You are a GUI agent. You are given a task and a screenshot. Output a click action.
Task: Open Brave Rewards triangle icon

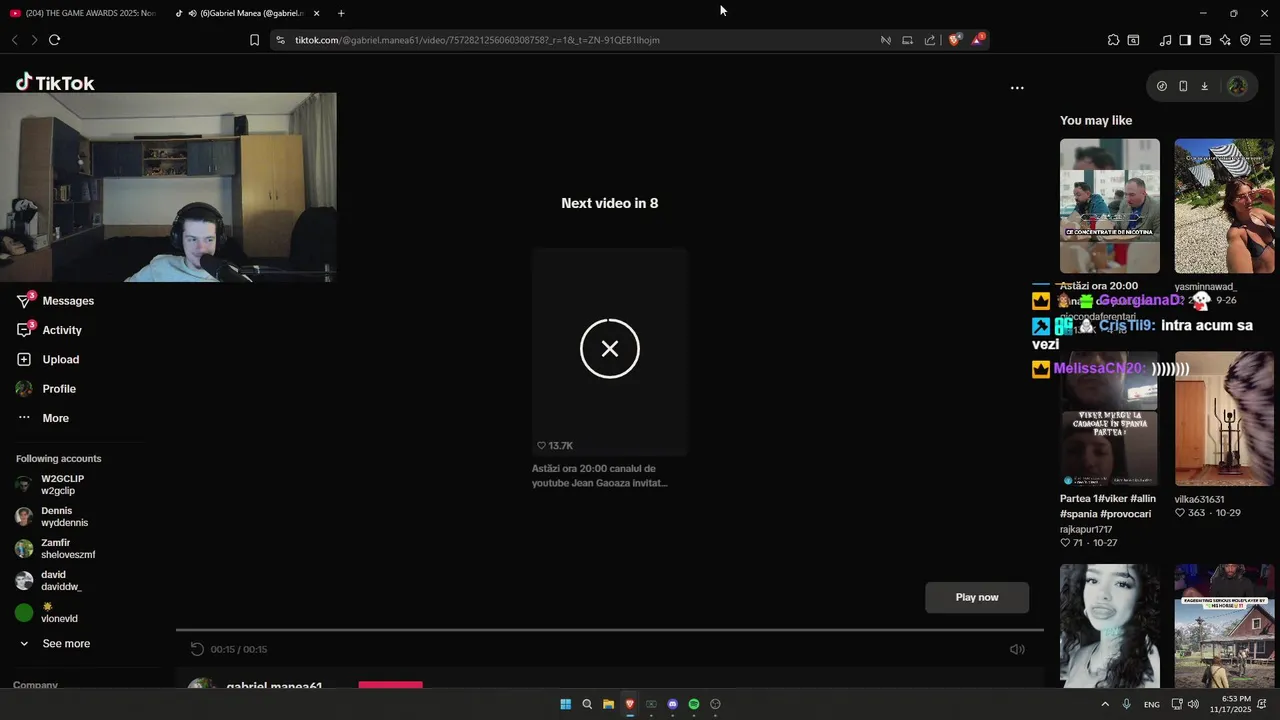(978, 40)
